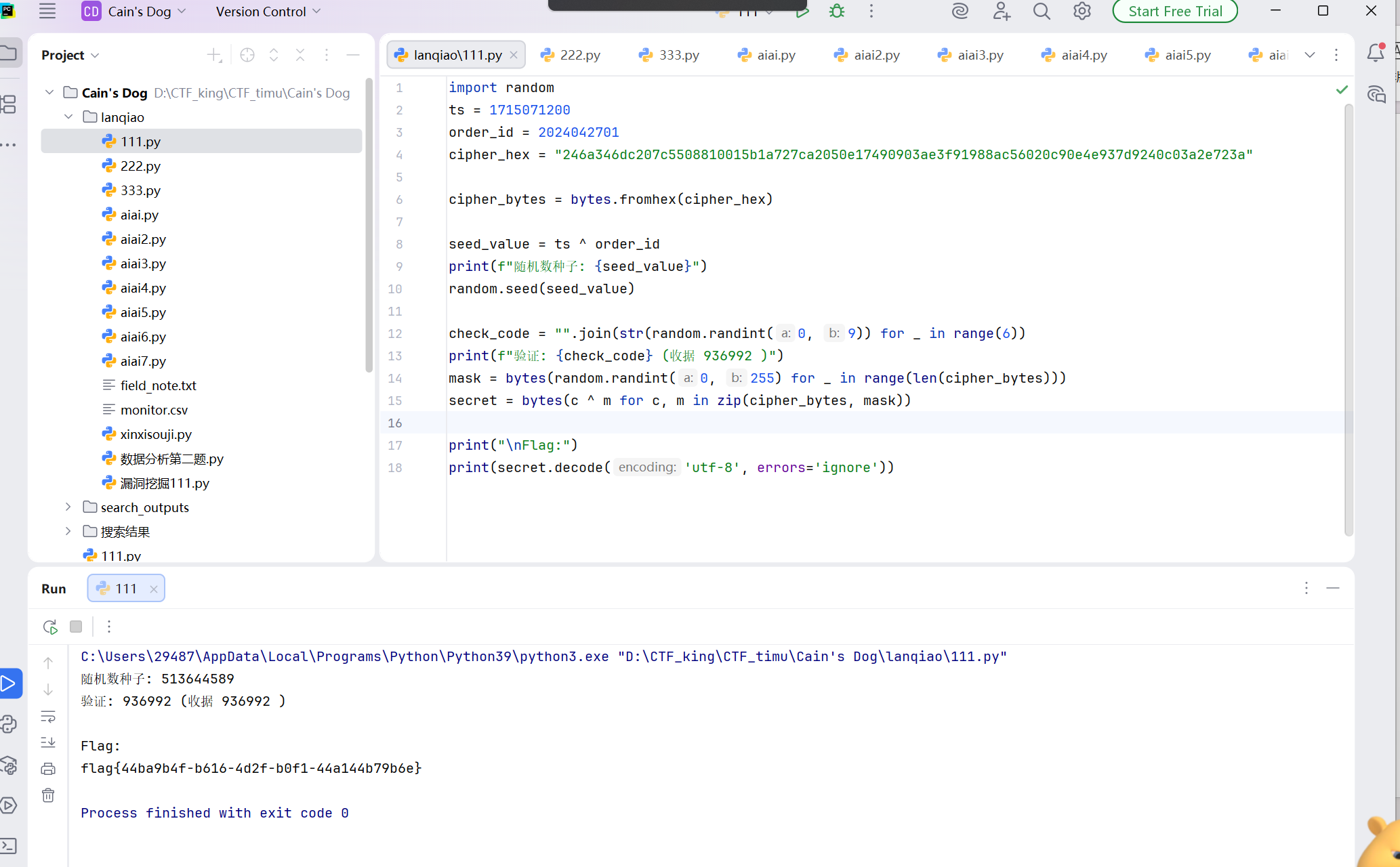Toggle soft-wrap in the run console

click(48, 716)
